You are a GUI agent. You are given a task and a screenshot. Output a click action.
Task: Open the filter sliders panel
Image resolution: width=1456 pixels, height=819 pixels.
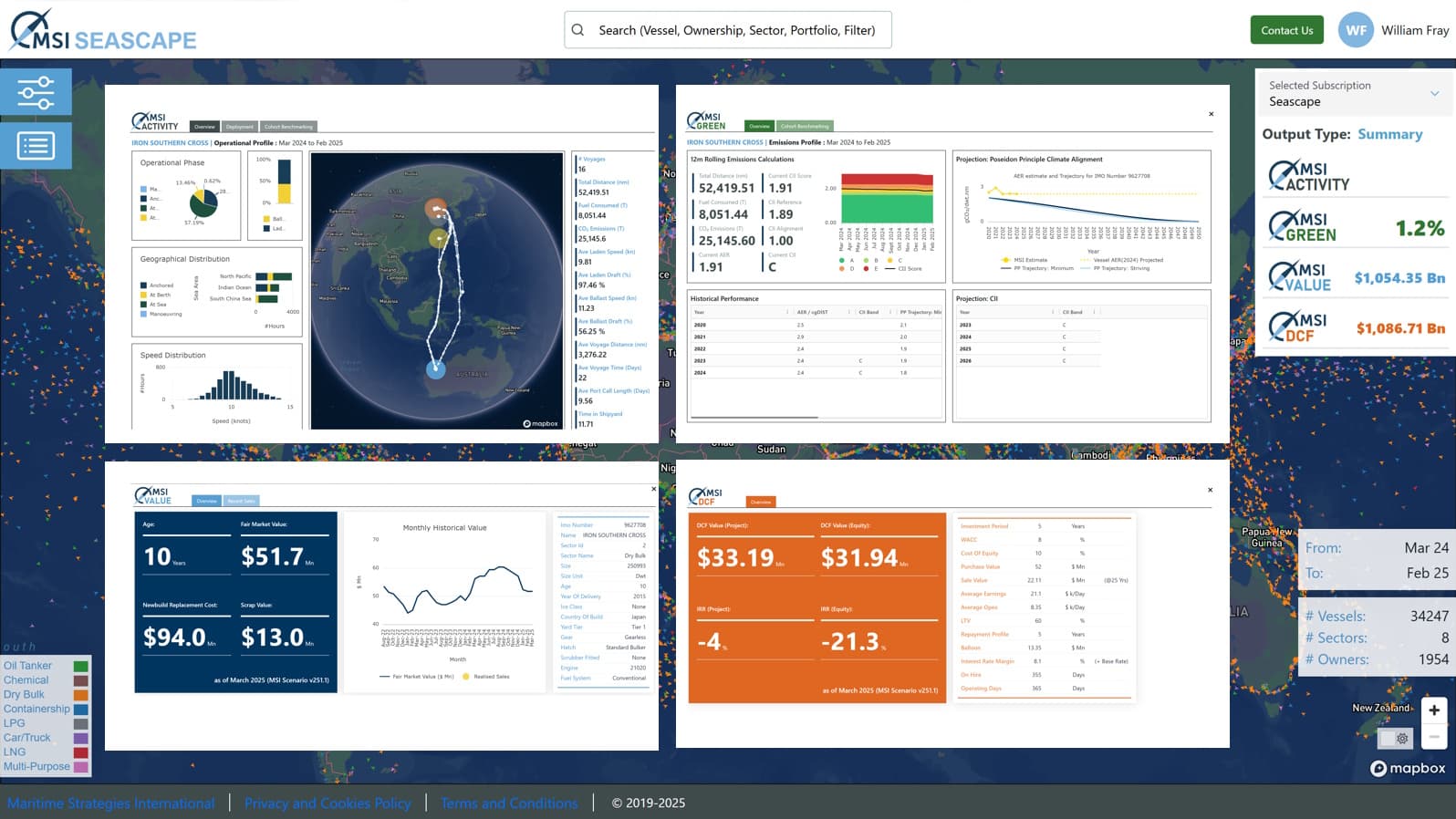pos(36,92)
